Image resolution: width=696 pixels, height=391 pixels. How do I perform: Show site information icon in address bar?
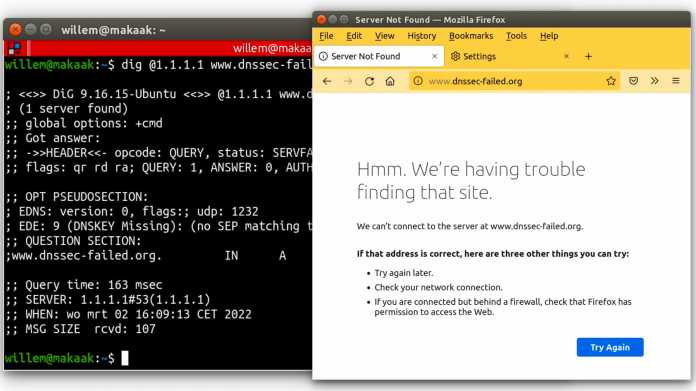pyautogui.click(x=418, y=81)
